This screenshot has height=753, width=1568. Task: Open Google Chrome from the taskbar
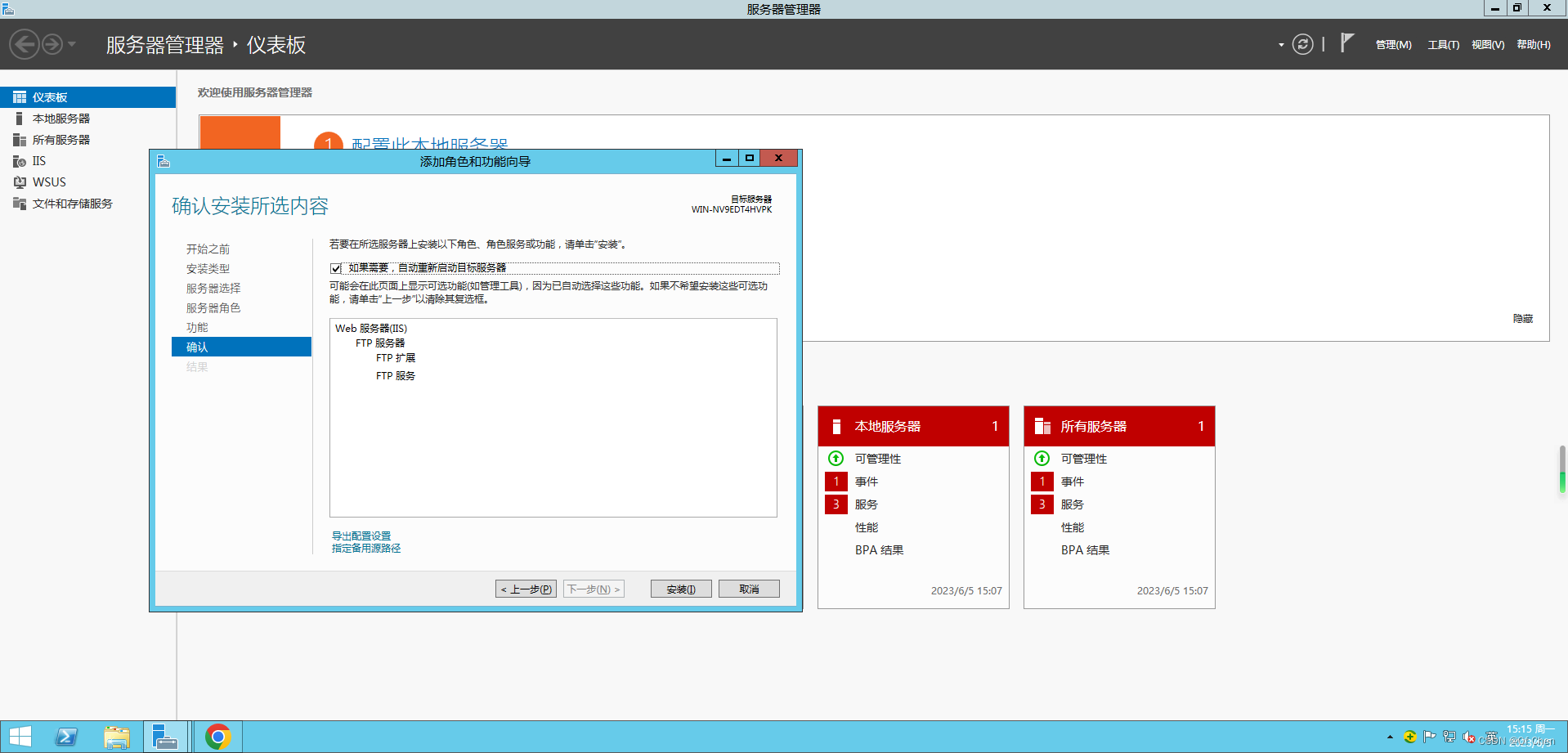click(x=217, y=737)
